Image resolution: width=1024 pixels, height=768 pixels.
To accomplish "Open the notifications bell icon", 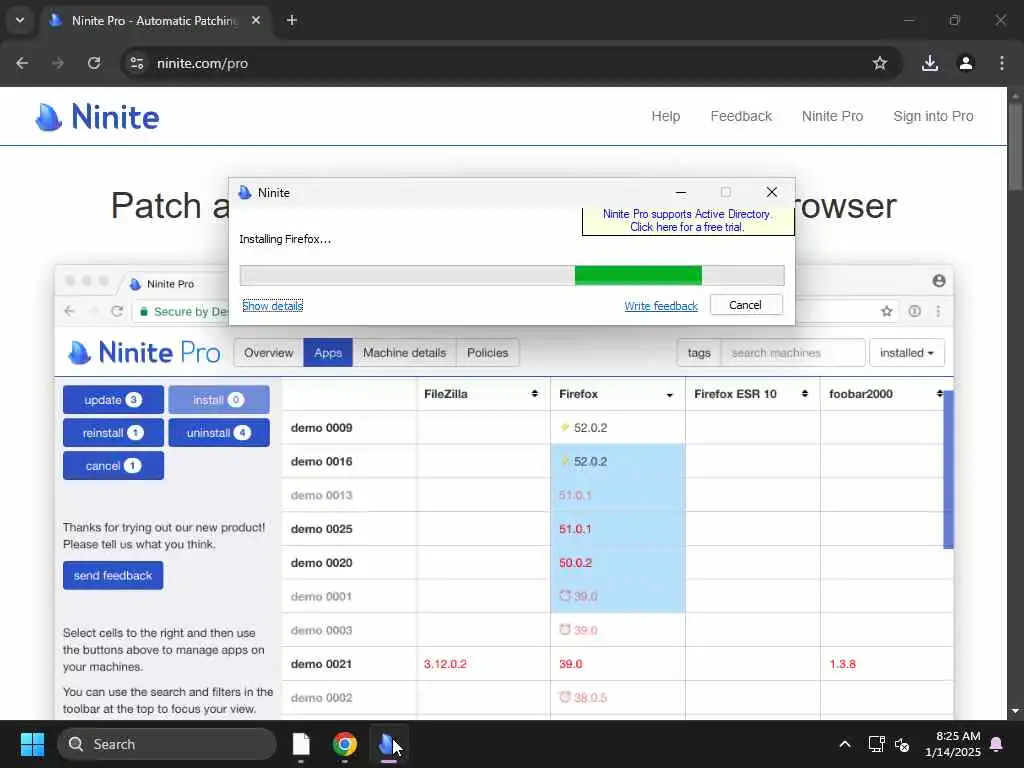I will (x=997, y=744).
